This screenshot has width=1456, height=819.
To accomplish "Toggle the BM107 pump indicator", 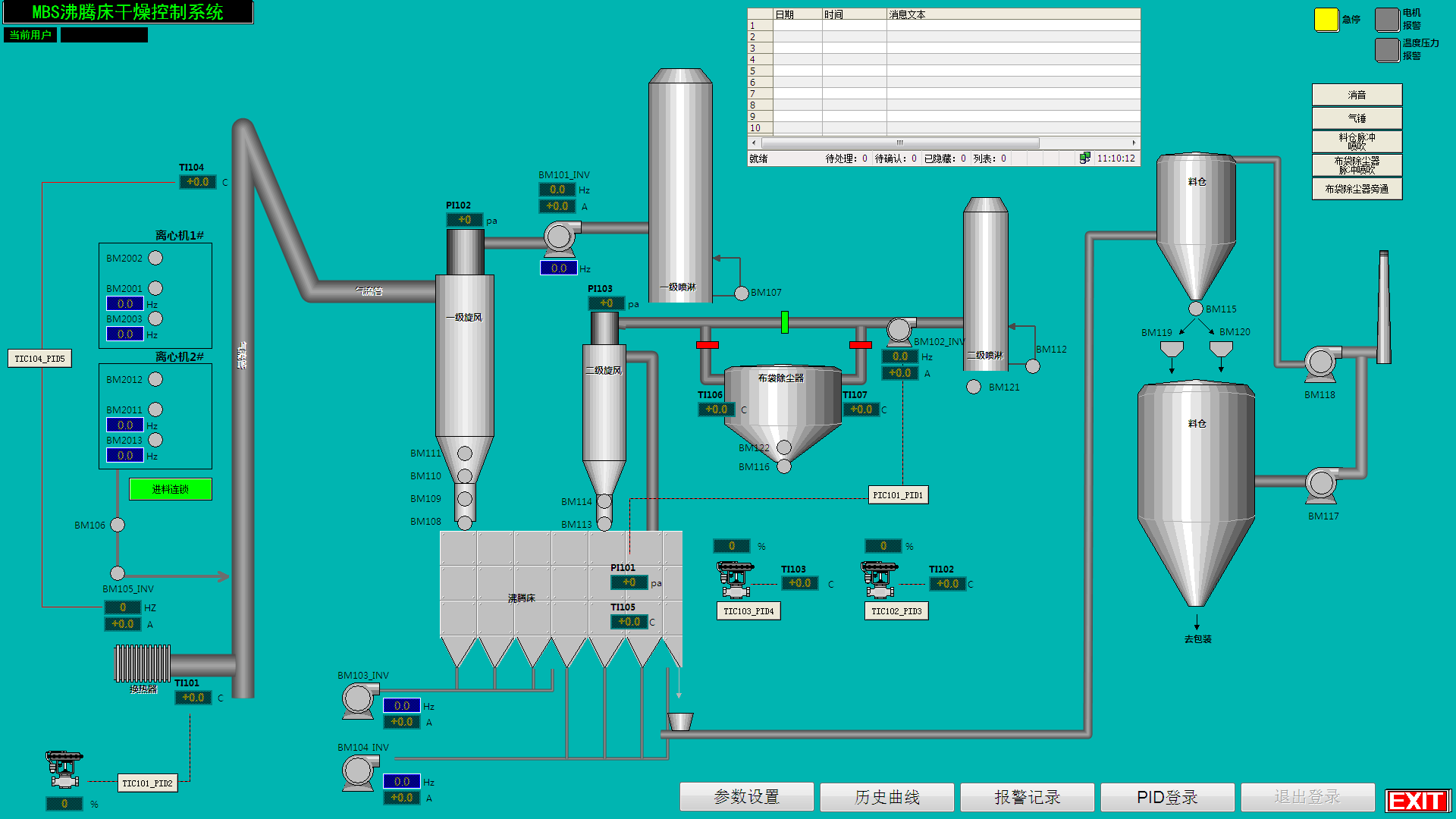I will tap(742, 293).
